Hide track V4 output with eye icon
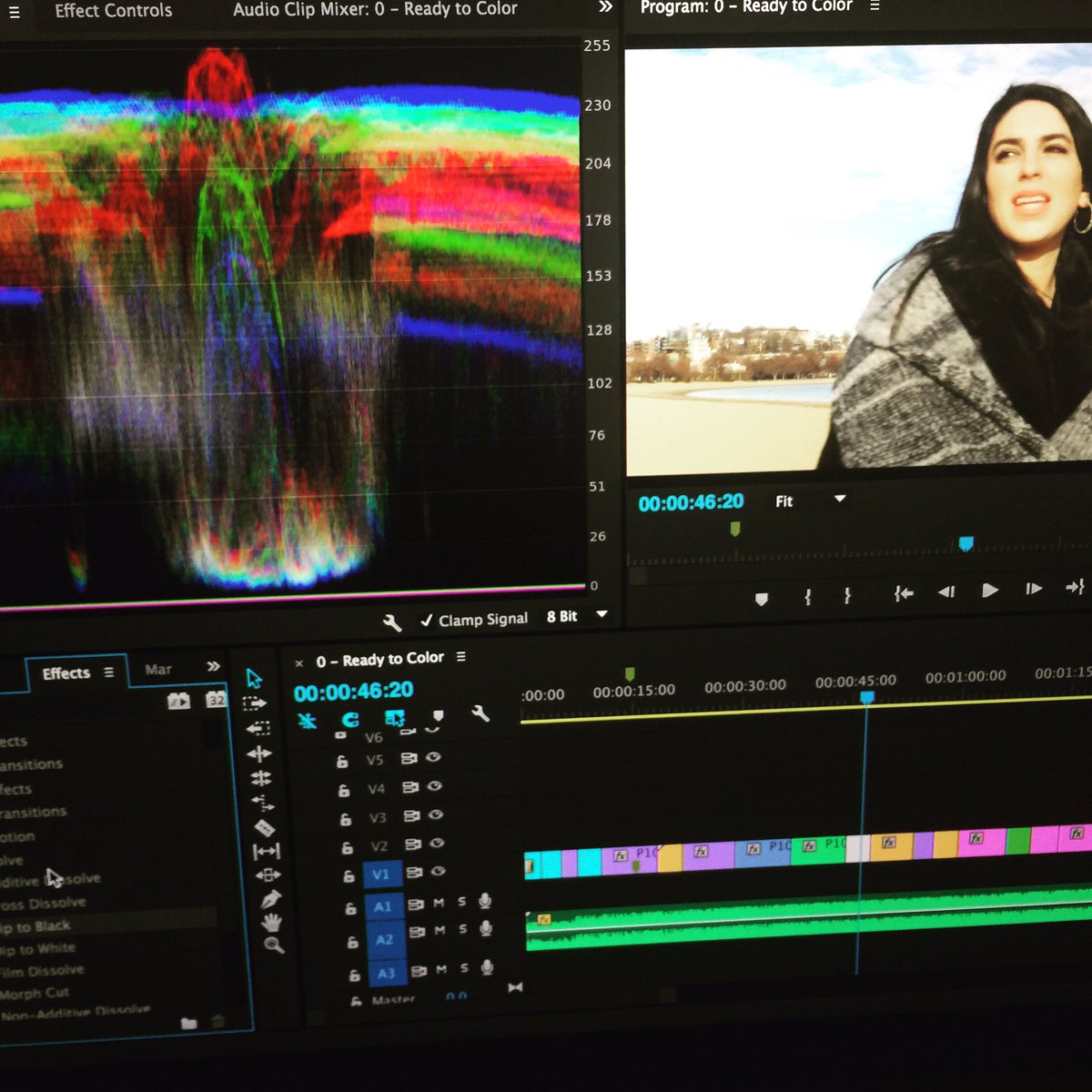Screen dimensions: 1092x1092 434,786
